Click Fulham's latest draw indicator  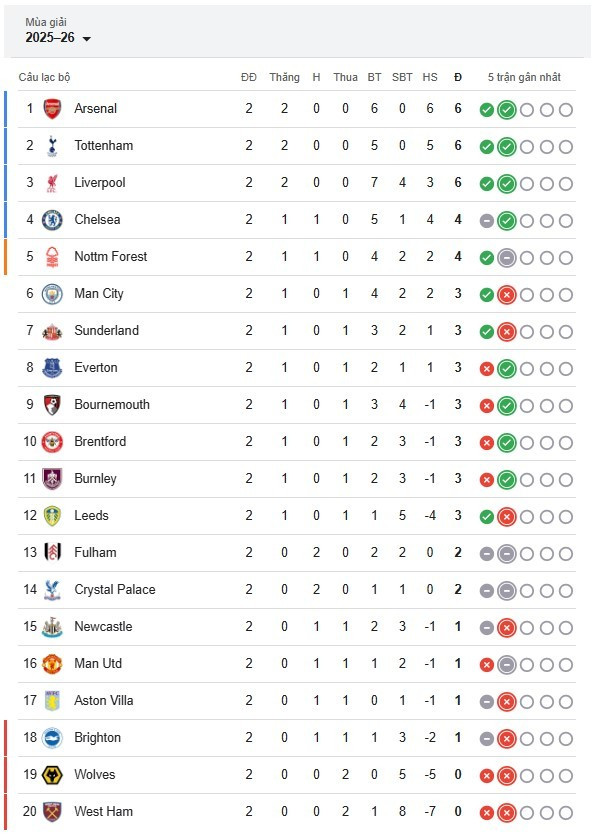tap(507, 554)
